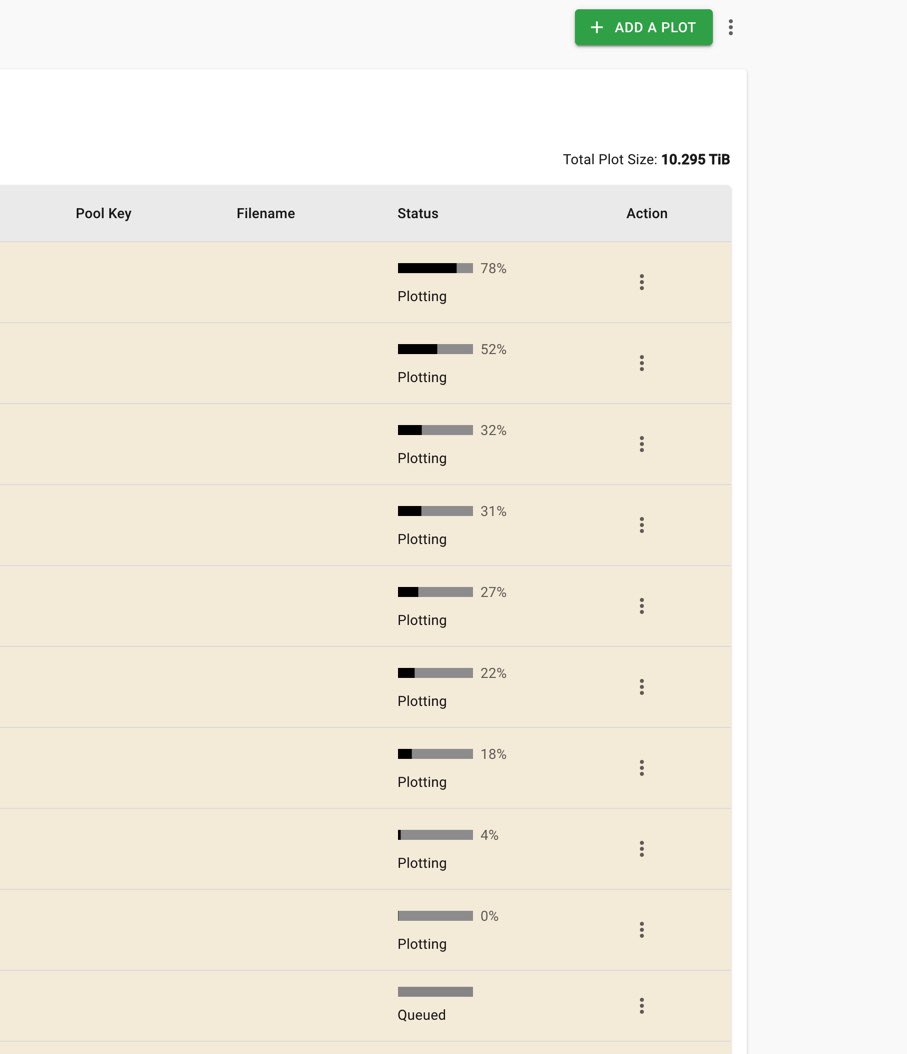Click the Queued plot's progress bar
907x1054 pixels.
point(436,991)
